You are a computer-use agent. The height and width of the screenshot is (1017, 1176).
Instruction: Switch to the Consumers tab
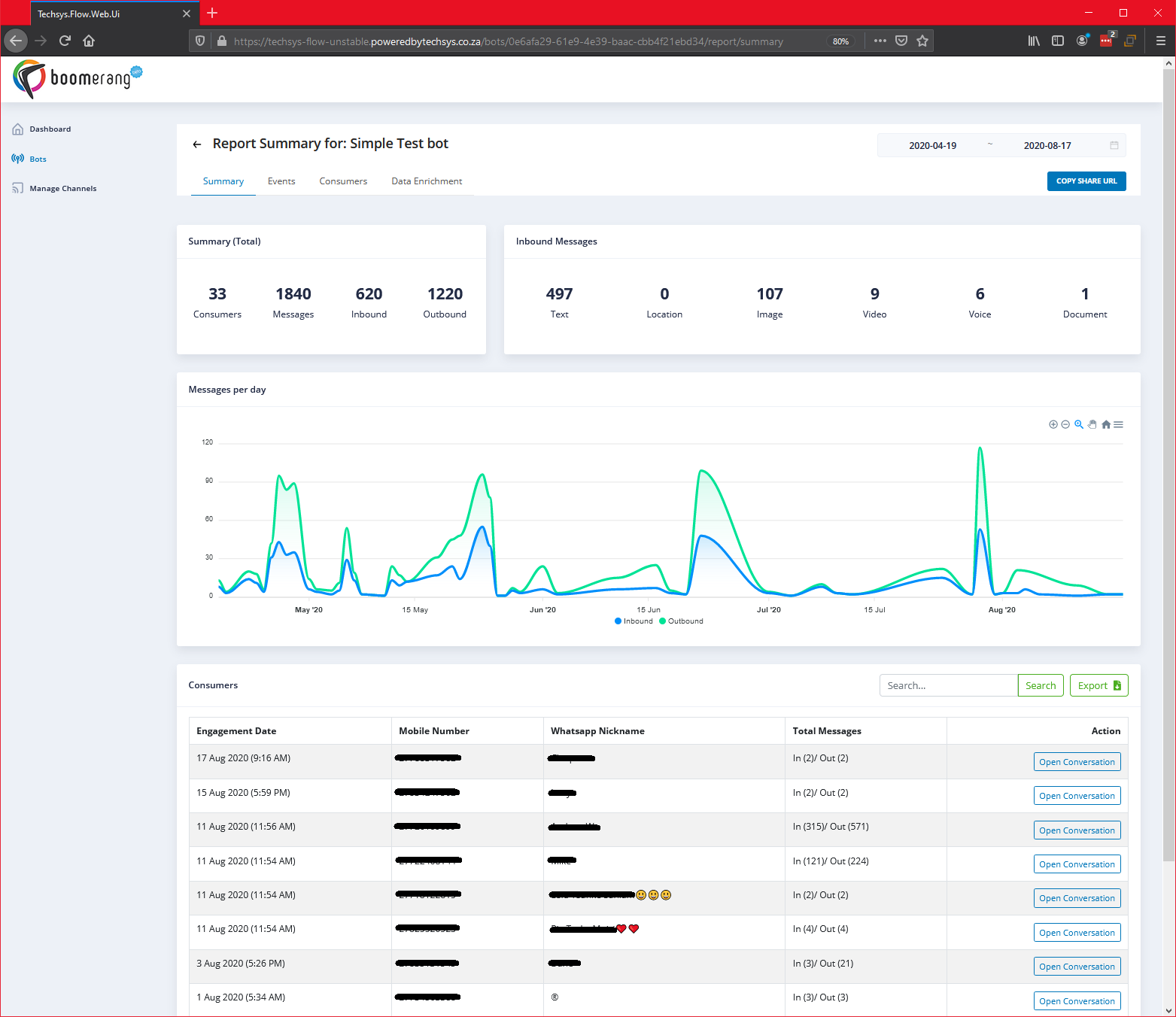(x=343, y=181)
